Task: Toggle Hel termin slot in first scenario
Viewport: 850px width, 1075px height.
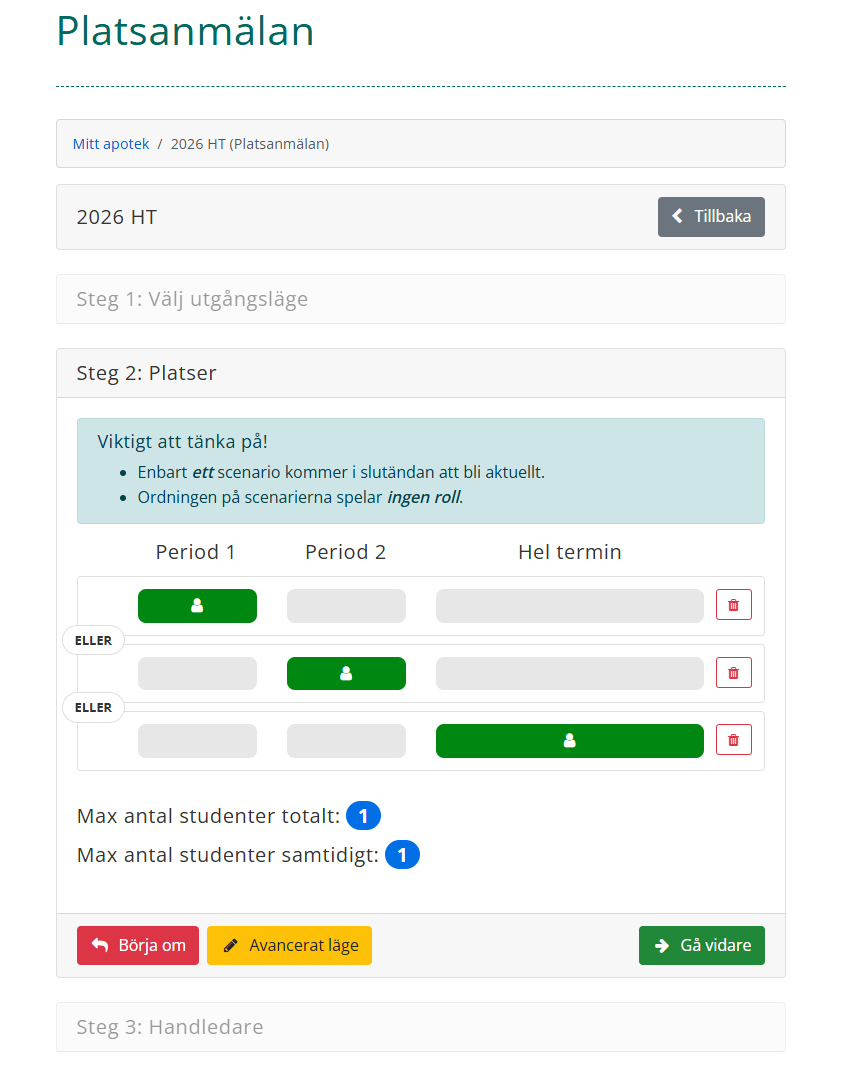Action: pos(569,606)
